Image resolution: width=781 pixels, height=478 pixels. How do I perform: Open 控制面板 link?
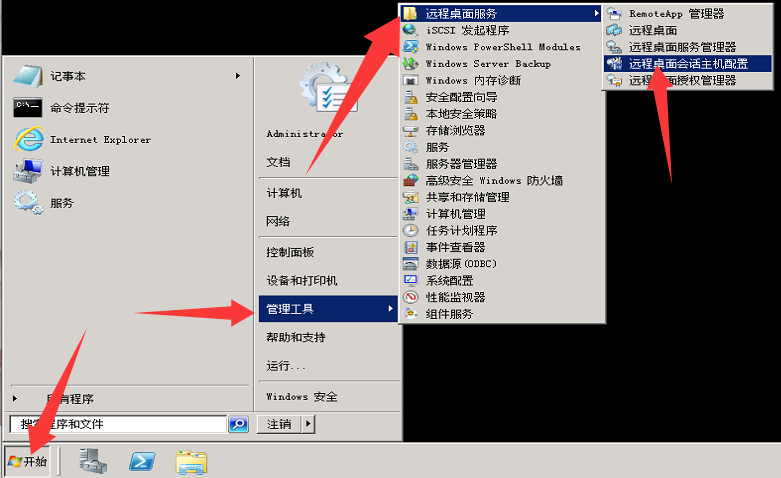coord(290,252)
